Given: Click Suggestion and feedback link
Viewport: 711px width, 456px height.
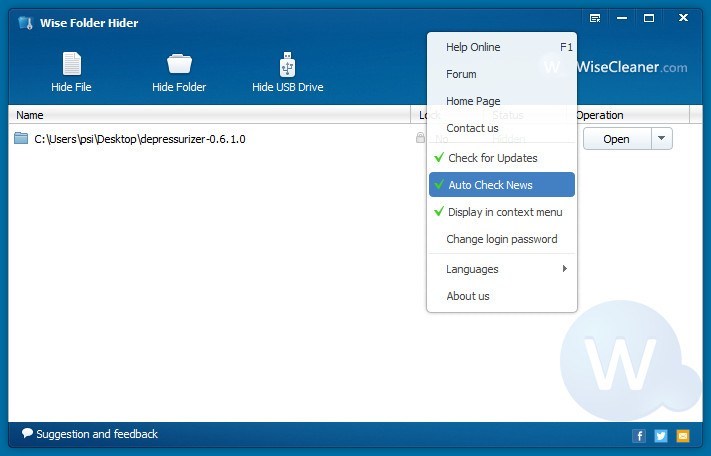Looking at the screenshot, I should (x=97, y=434).
